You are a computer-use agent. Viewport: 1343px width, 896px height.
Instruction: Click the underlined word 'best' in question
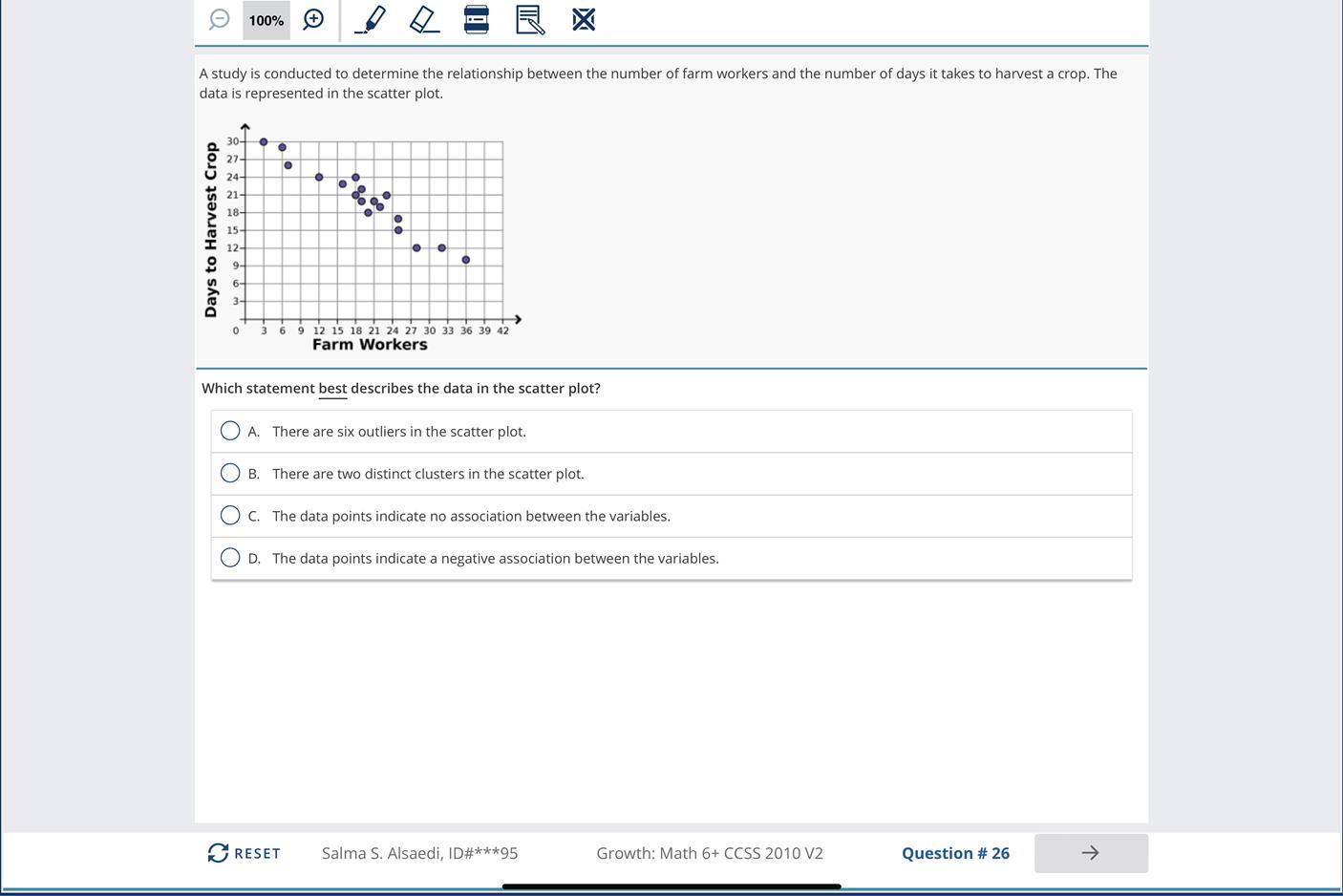click(332, 389)
